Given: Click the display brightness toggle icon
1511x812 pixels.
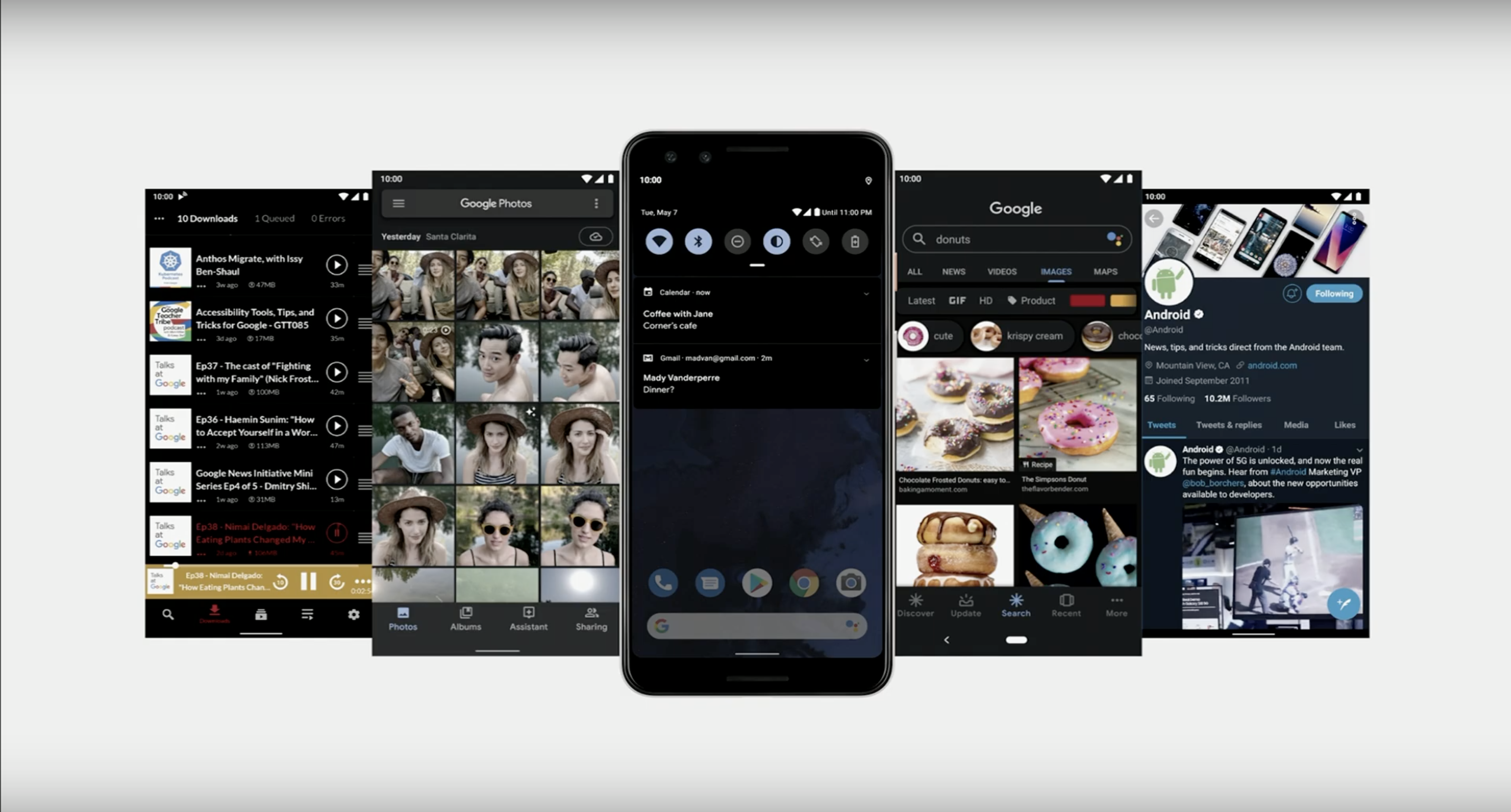Looking at the screenshot, I should (x=777, y=241).
